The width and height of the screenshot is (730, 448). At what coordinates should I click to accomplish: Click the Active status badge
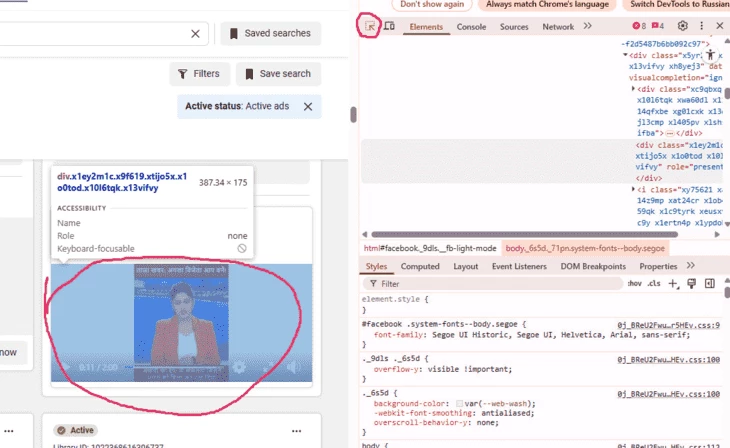click(74, 430)
